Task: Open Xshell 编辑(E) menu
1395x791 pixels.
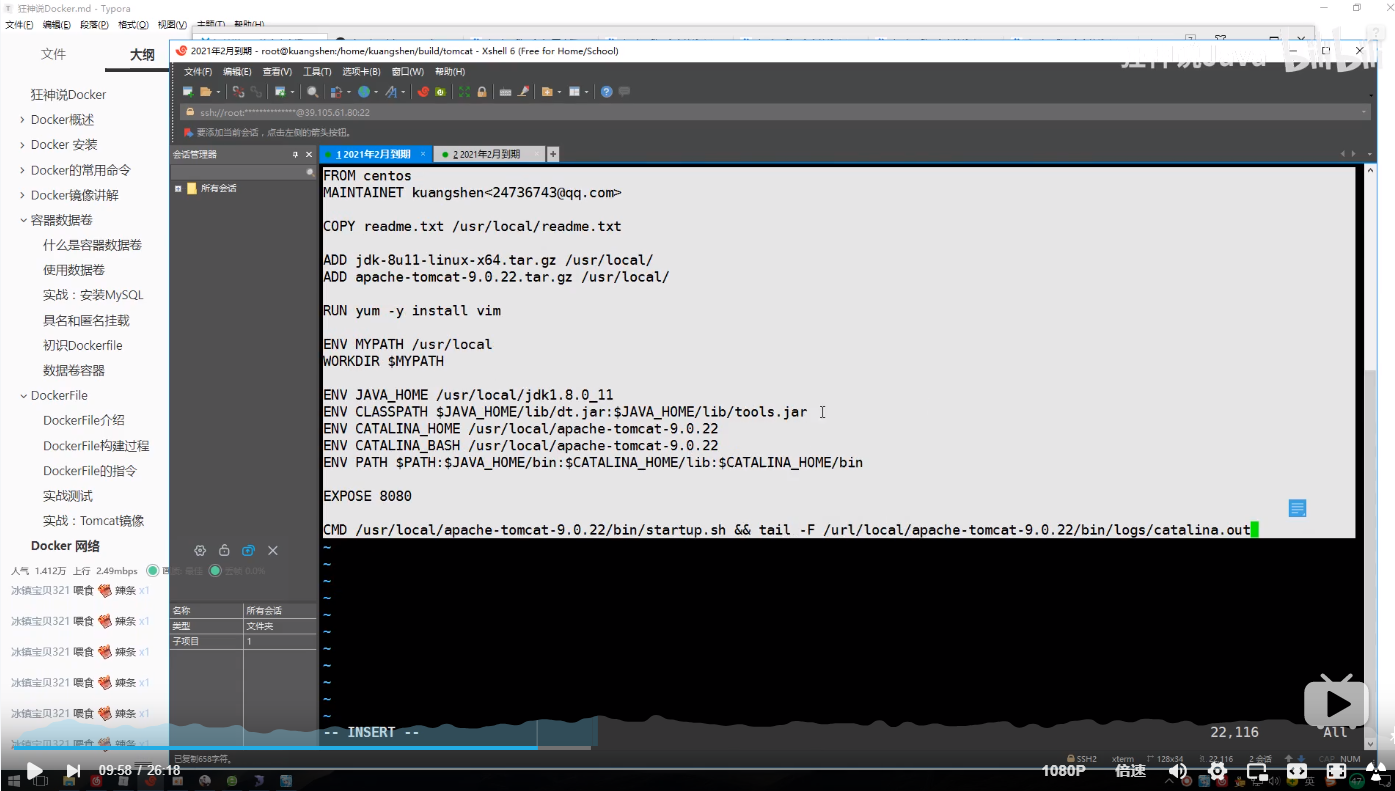Action: [x=237, y=72]
